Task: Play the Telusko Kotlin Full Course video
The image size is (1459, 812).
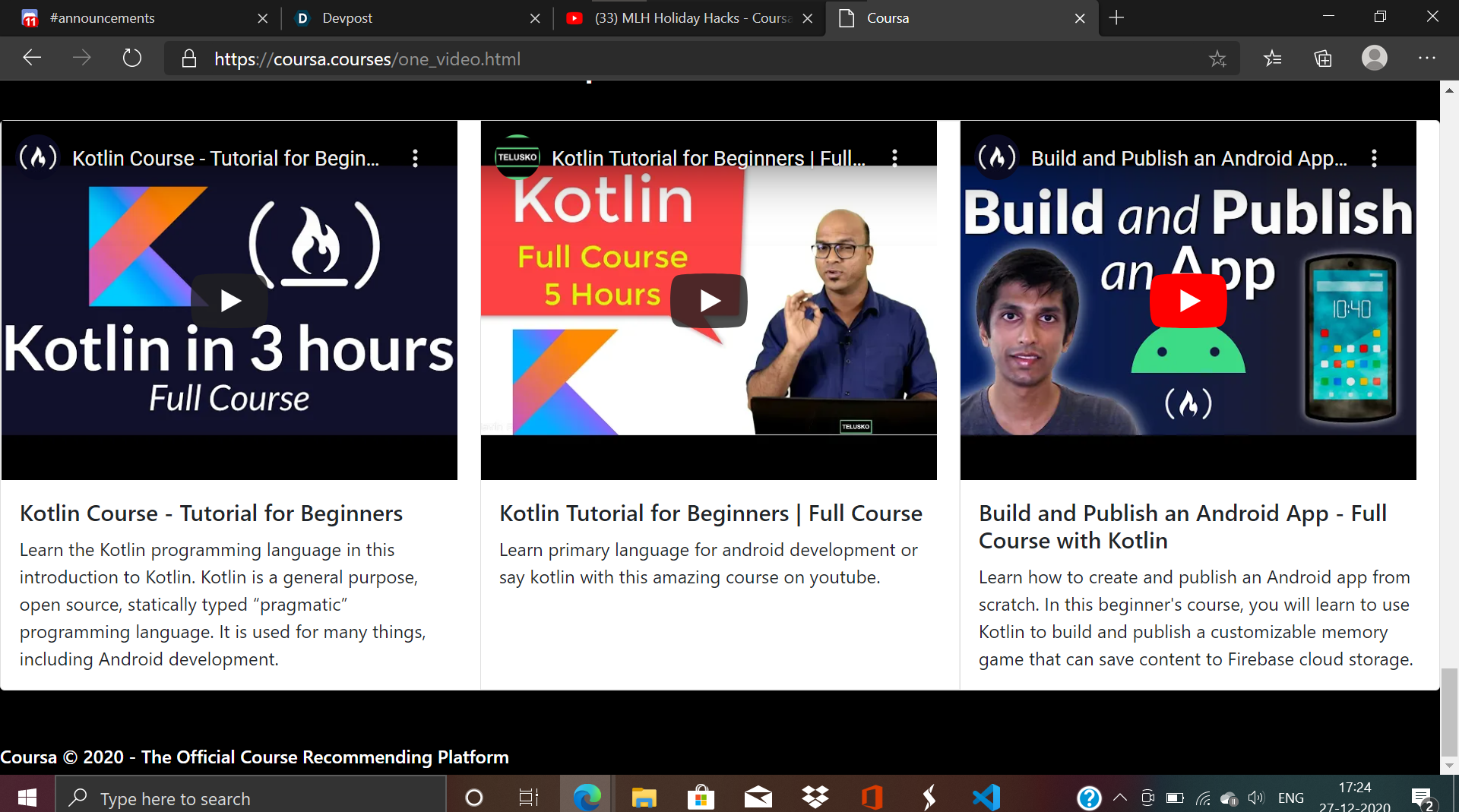Action: [709, 301]
